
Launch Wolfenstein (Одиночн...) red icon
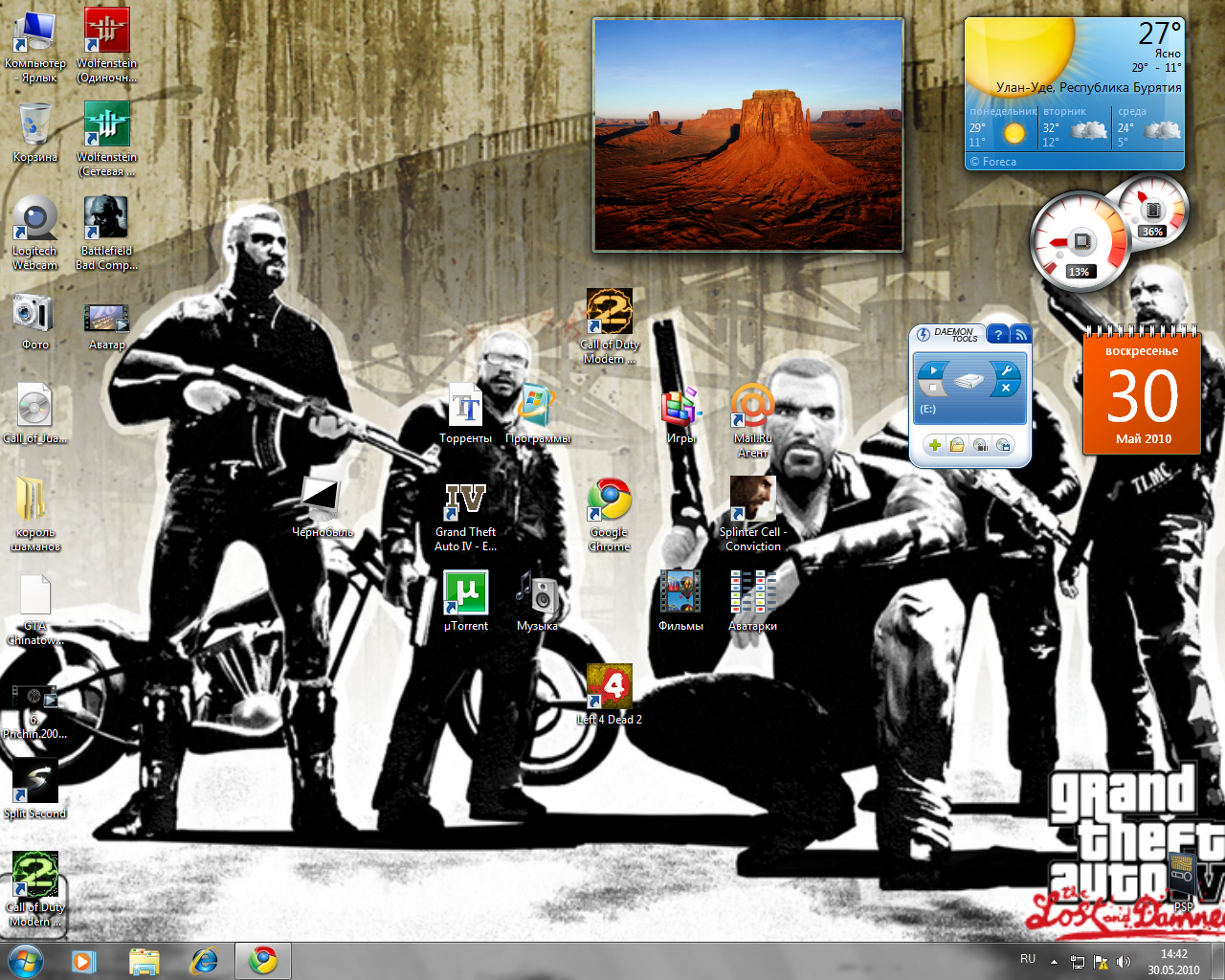[107, 45]
